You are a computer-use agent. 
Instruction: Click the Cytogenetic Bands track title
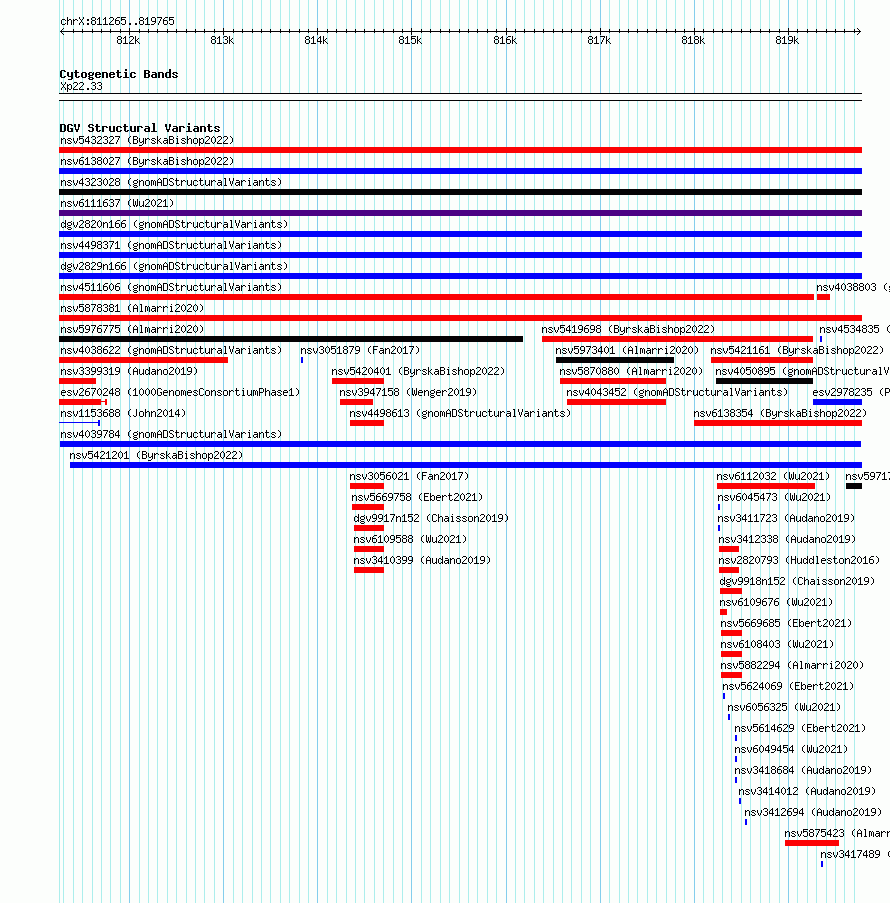point(119,74)
